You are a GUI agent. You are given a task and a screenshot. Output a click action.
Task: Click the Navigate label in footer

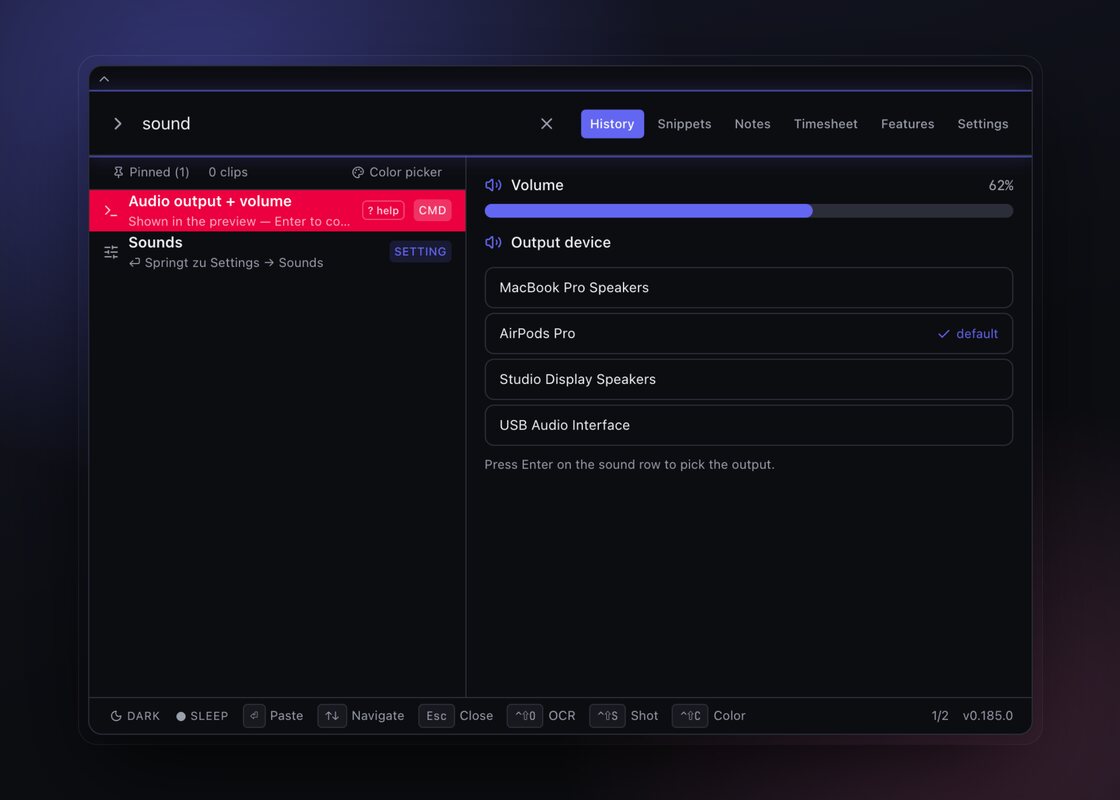tap(378, 716)
